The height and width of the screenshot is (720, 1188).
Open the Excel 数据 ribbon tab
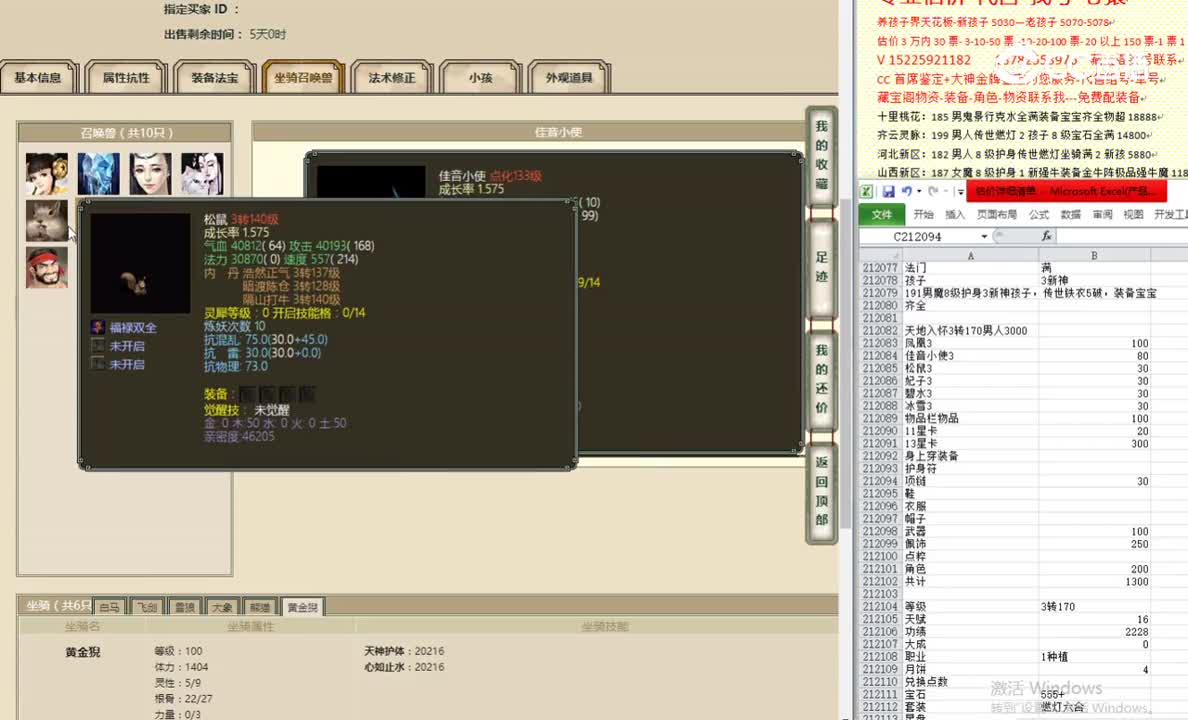[1071, 214]
